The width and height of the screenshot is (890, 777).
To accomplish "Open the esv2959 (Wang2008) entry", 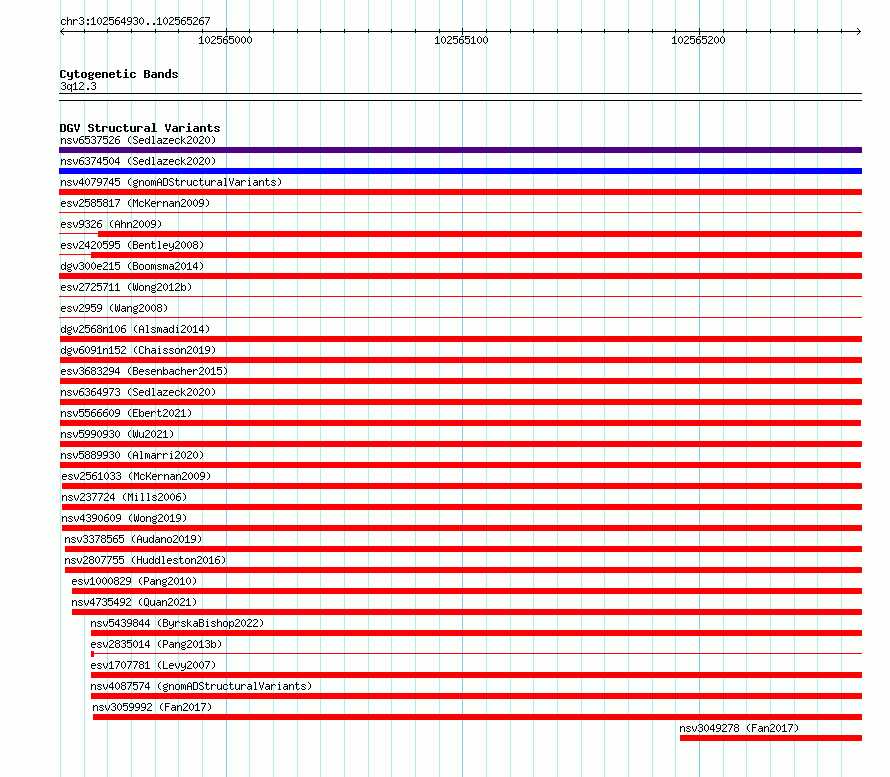I will 114,308.
